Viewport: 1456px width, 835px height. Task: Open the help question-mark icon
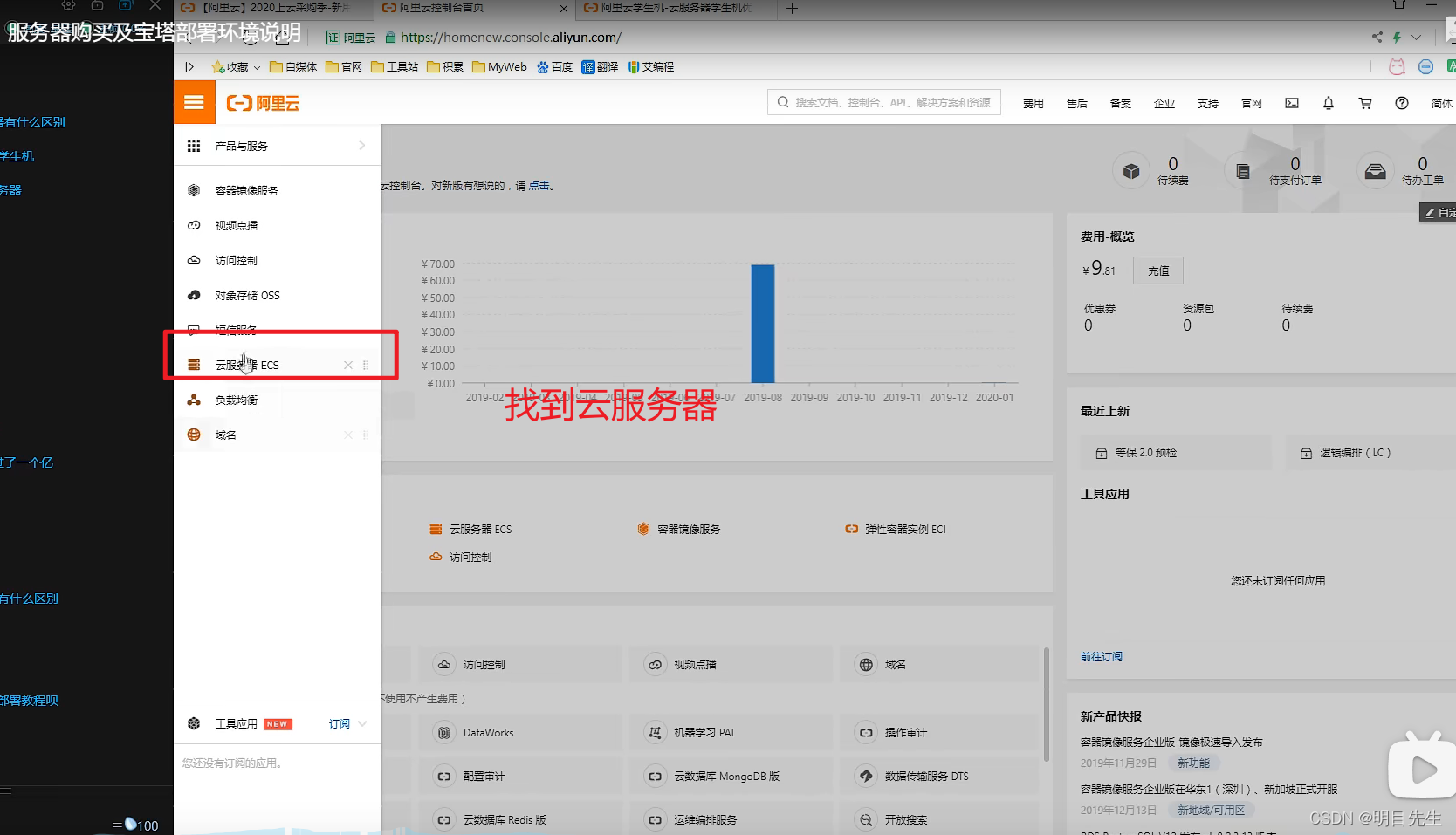1402,103
